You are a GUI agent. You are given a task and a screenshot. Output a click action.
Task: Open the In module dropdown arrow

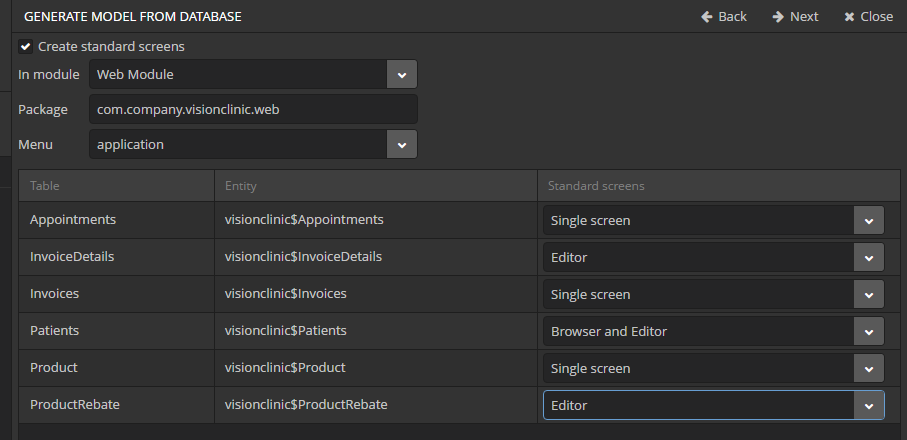coord(402,75)
